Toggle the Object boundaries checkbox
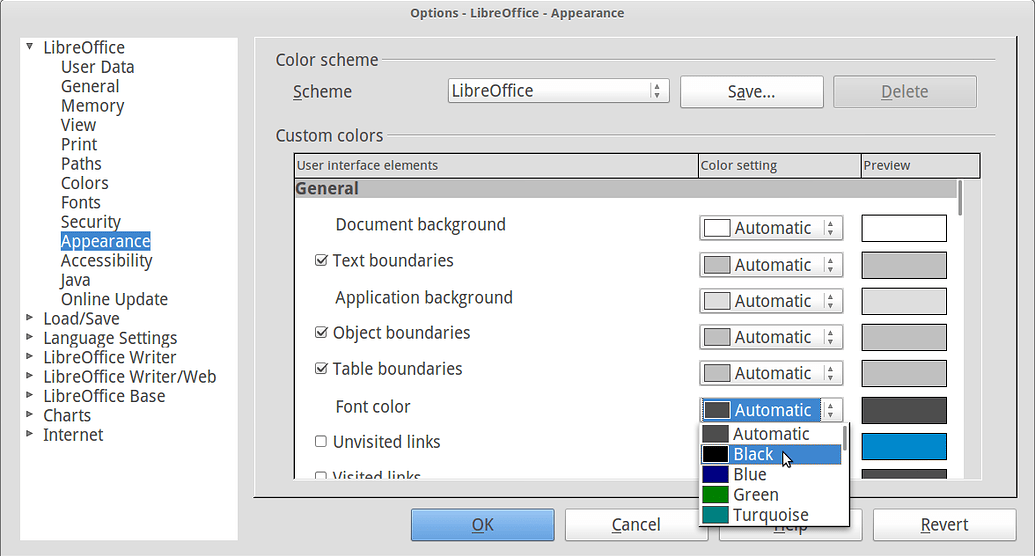Viewport: 1035px width, 556px height. (x=321, y=333)
